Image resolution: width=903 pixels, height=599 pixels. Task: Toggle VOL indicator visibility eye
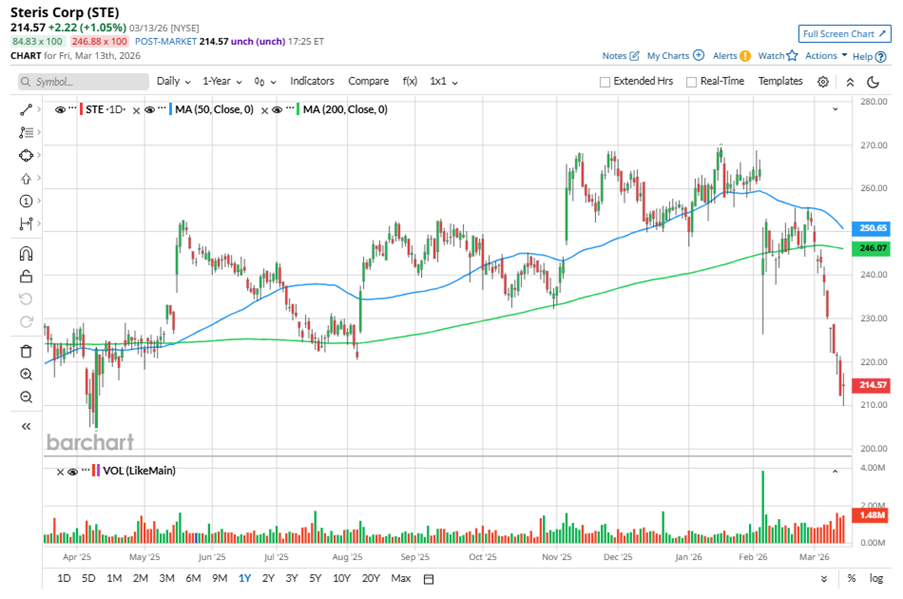tap(73, 472)
